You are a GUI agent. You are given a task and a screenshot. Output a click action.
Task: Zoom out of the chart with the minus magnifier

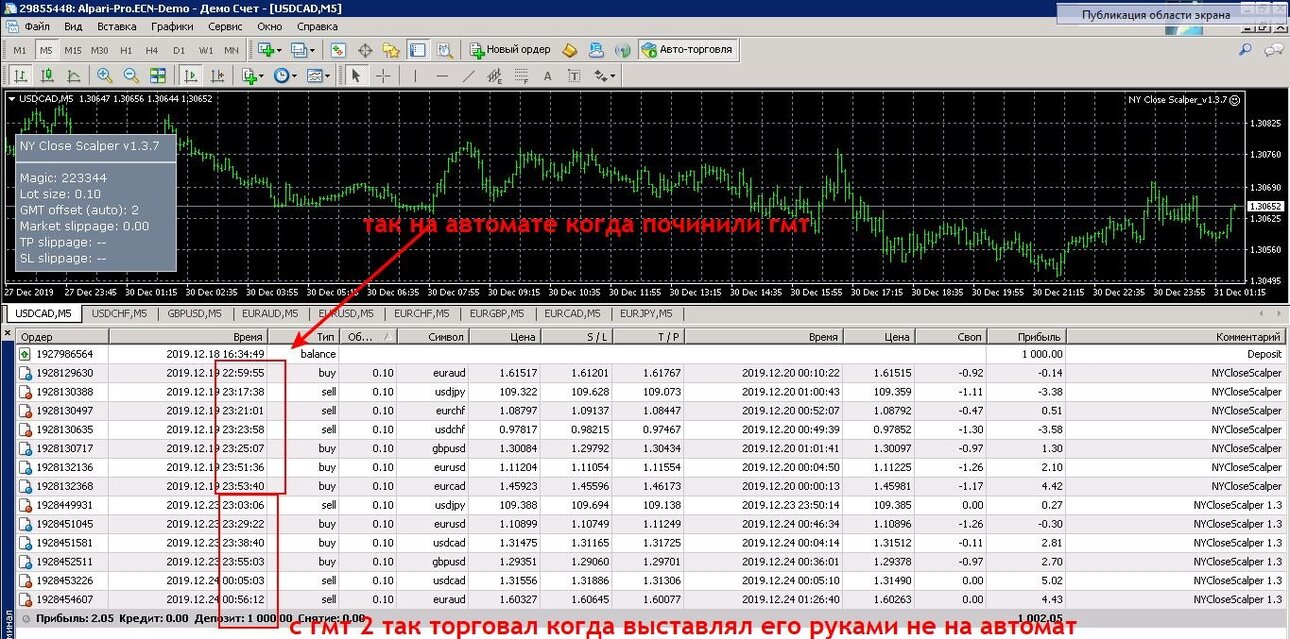click(131, 75)
